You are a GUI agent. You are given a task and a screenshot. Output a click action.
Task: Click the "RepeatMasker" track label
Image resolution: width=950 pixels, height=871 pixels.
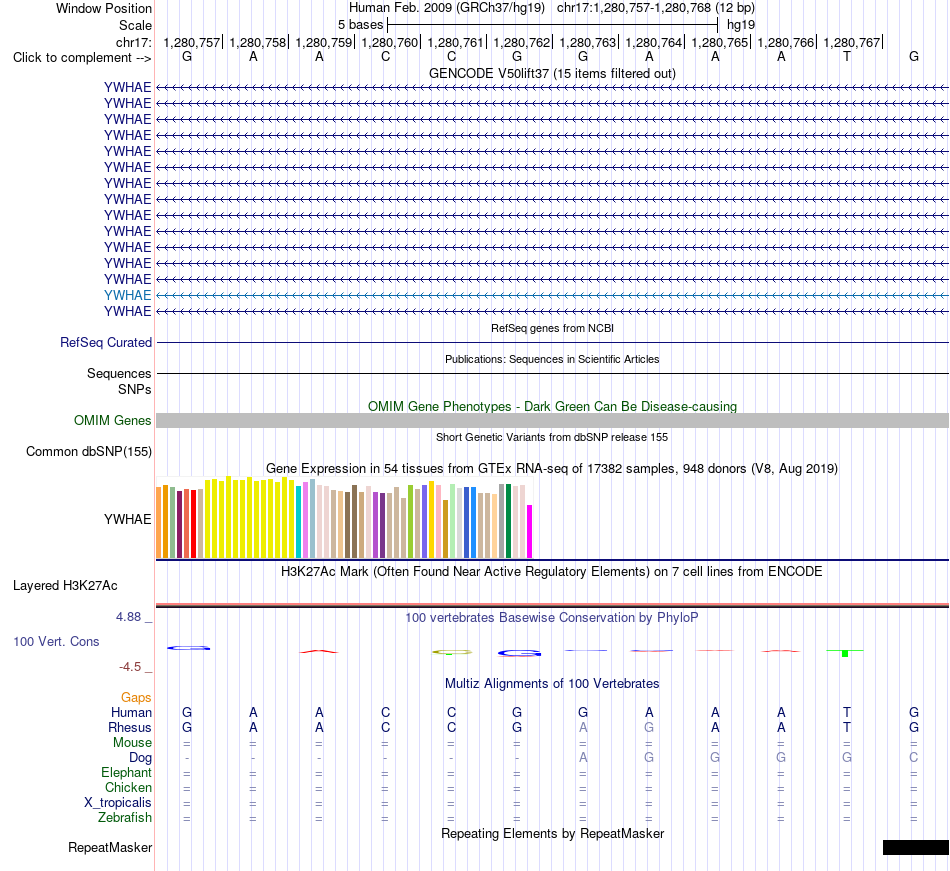pyautogui.click(x=110, y=848)
